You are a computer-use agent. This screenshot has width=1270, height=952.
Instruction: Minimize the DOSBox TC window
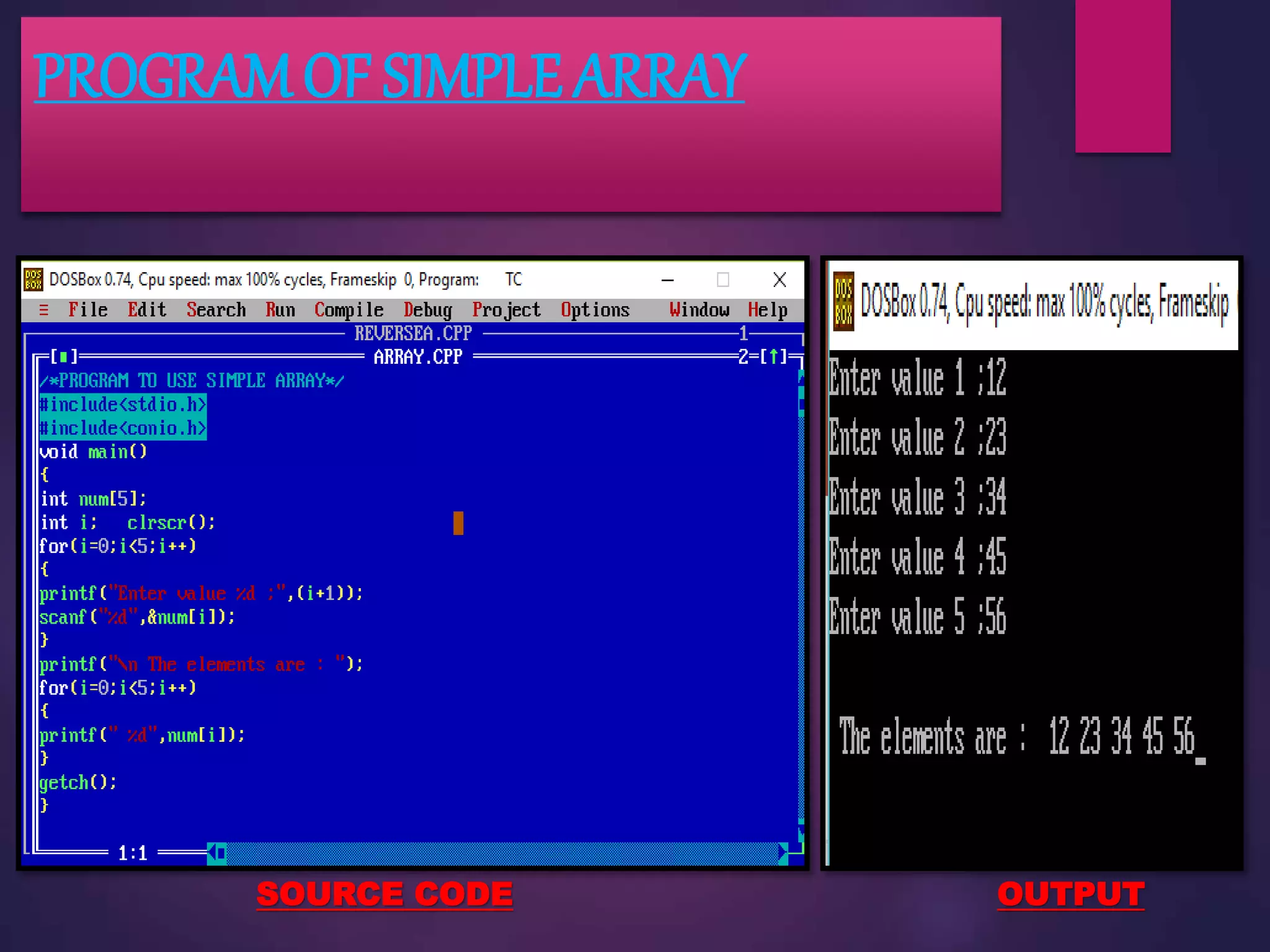(x=667, y=280)
